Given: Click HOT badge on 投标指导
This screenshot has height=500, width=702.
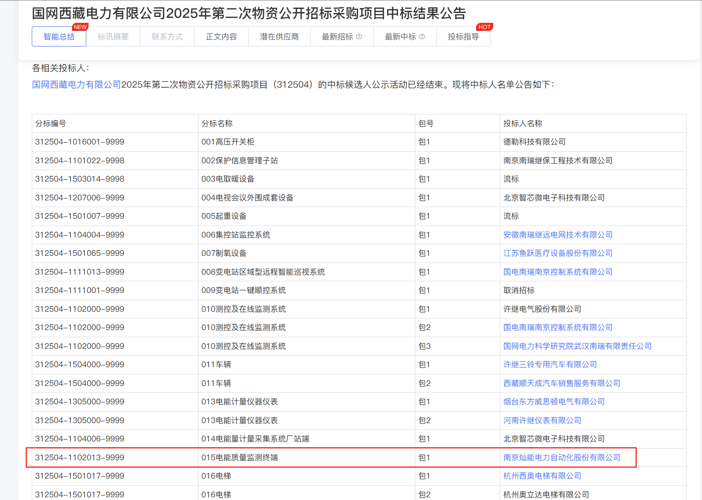Looking at the screenshot, I should (484, 27).
